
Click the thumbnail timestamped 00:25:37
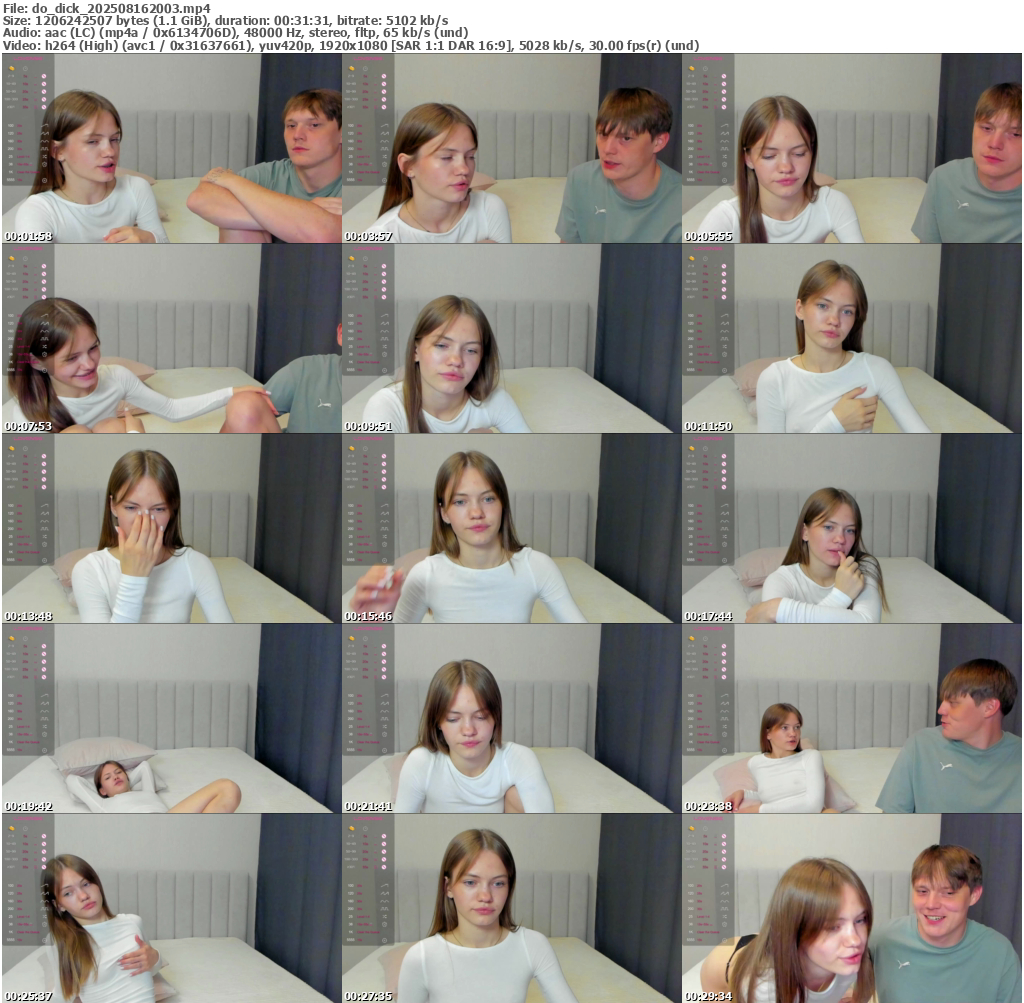(x=172, y=908)
